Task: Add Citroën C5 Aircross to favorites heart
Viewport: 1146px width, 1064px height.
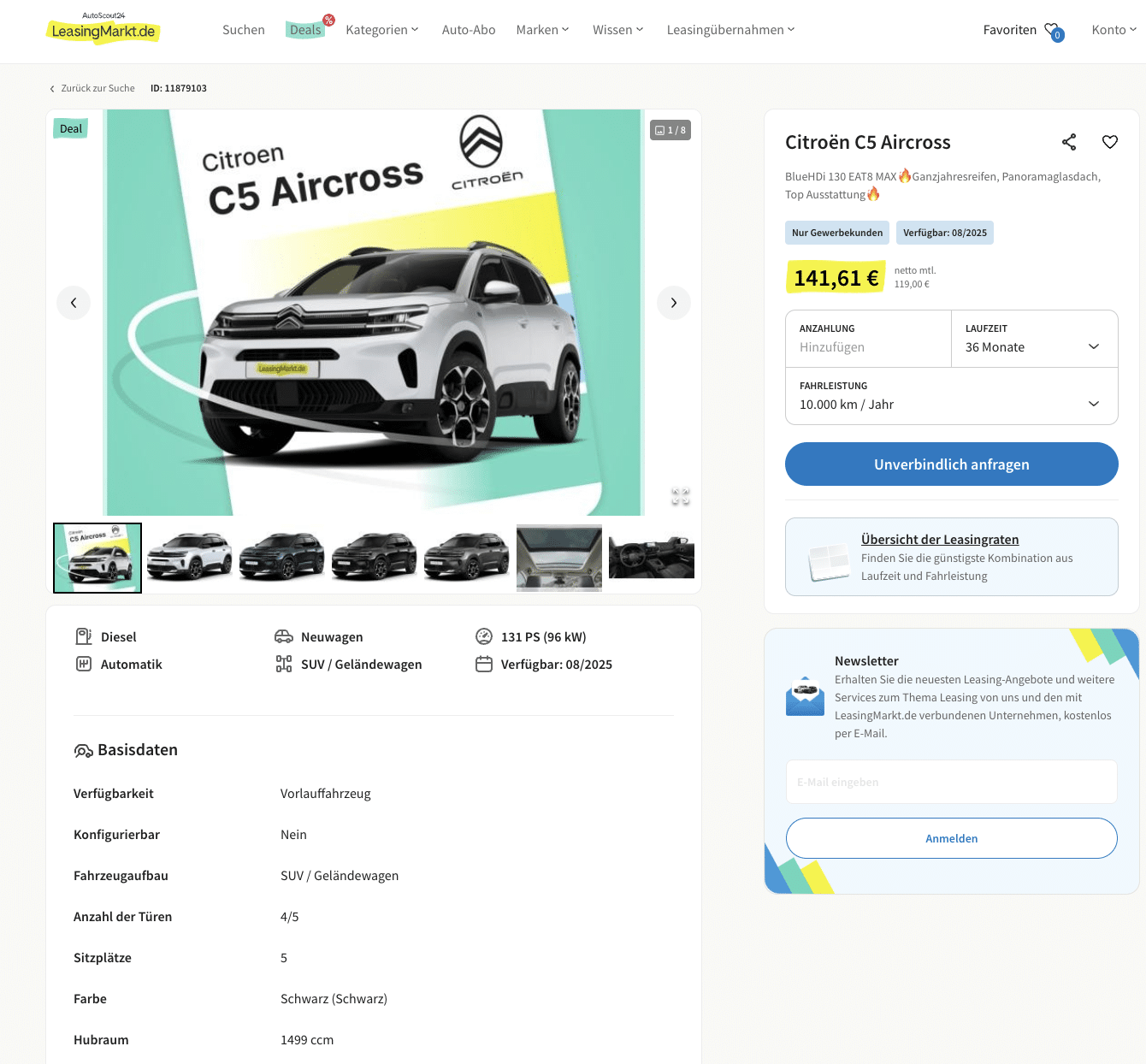Action: (1110, 142)
